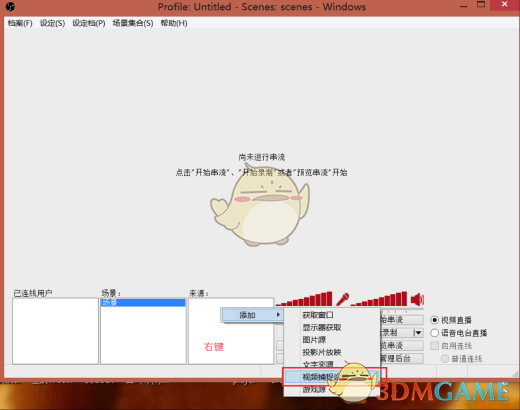Expand the 添加 submenu item
The width and height of the screenshot is (520, 410).
tap(252, 315)
